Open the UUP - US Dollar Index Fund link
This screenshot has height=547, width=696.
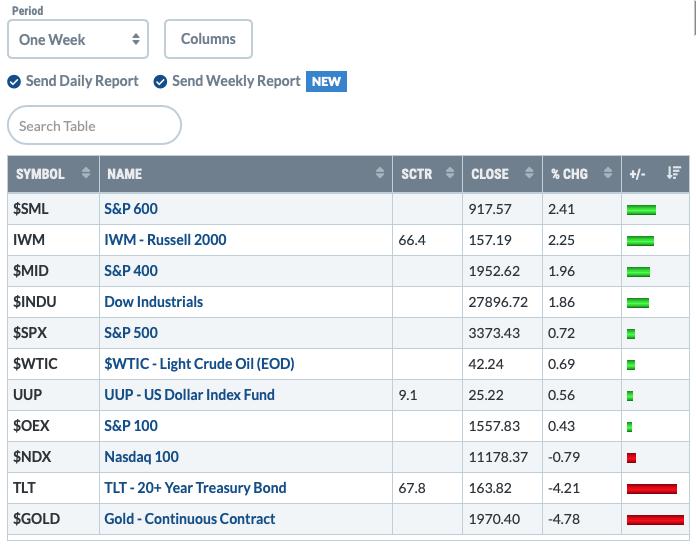[190, 395]
